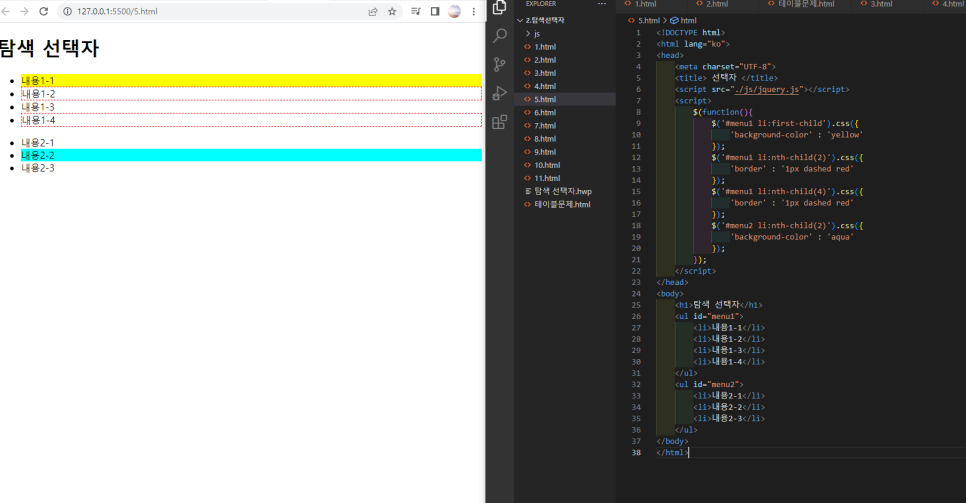Switch to 테이블문제.html editor tab
966x503 pixels.
[x=805, y=4]
